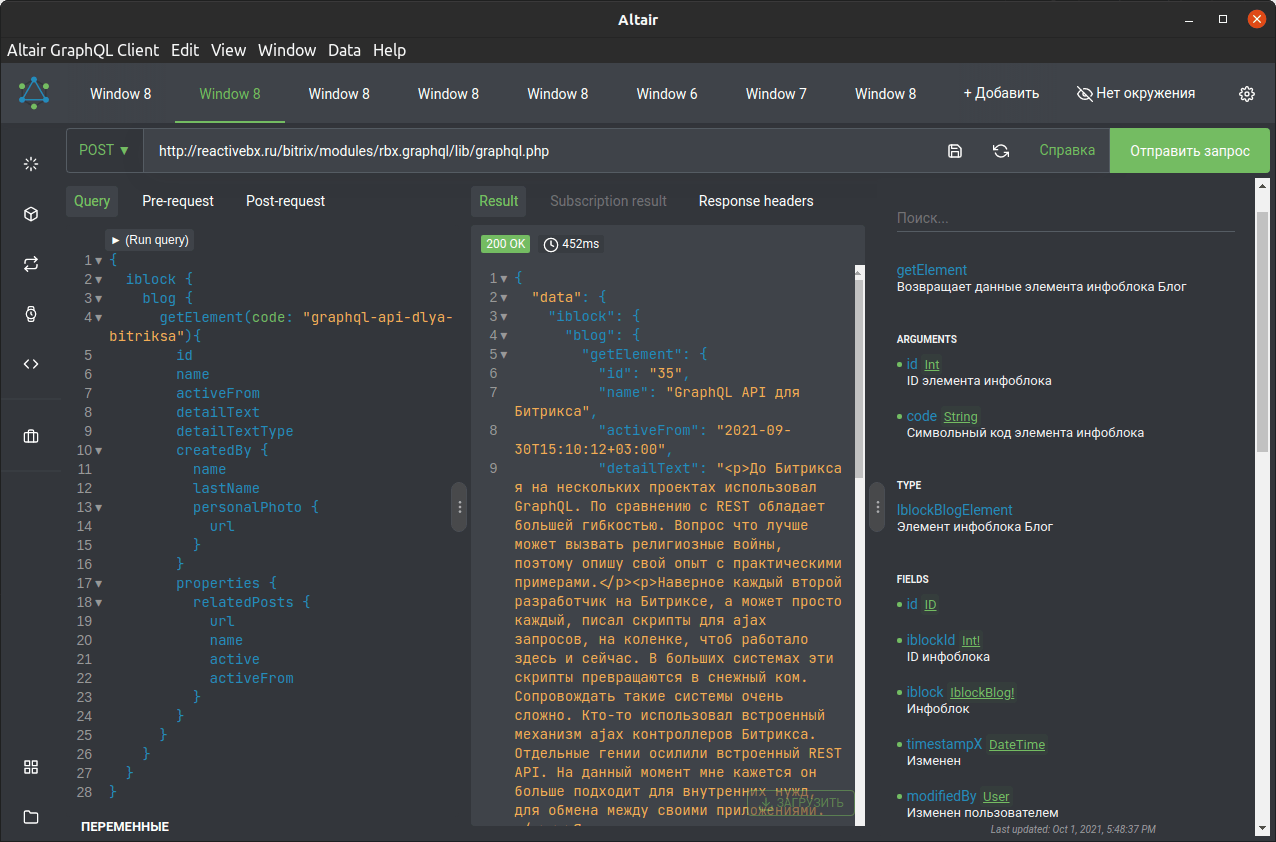Select the Query tab

click(92, 201)
